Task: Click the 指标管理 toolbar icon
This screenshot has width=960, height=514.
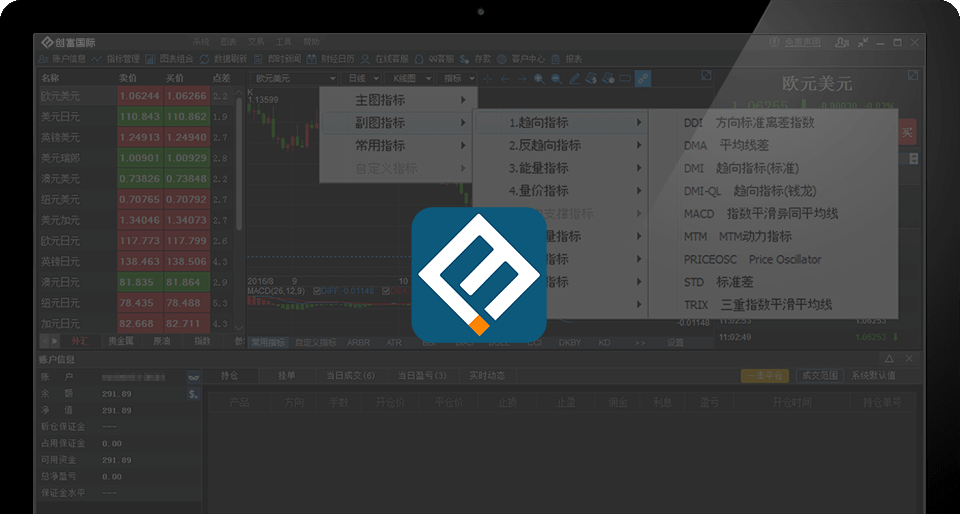Action: point(97,59)
